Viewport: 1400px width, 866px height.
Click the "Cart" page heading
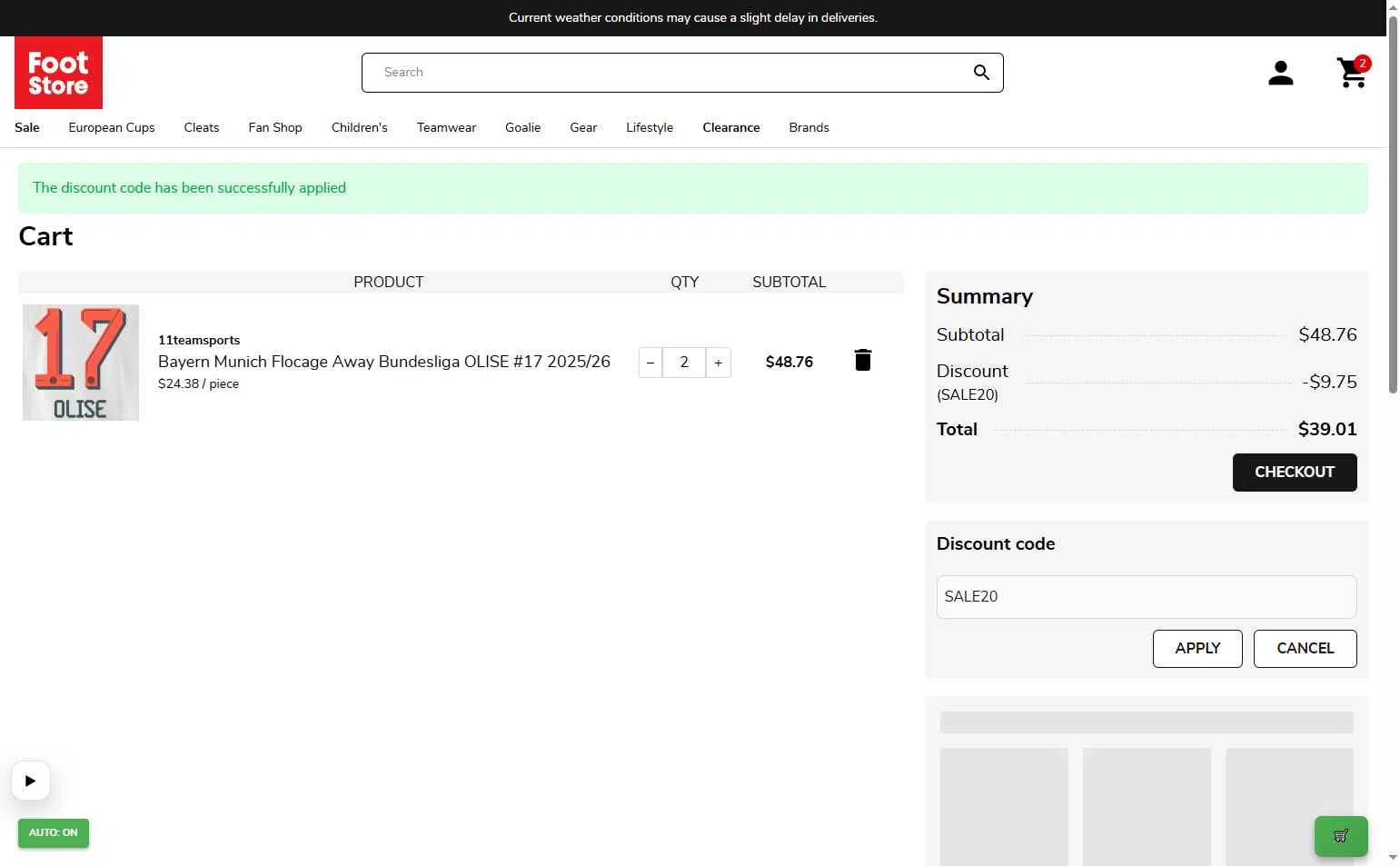(45, 236)
